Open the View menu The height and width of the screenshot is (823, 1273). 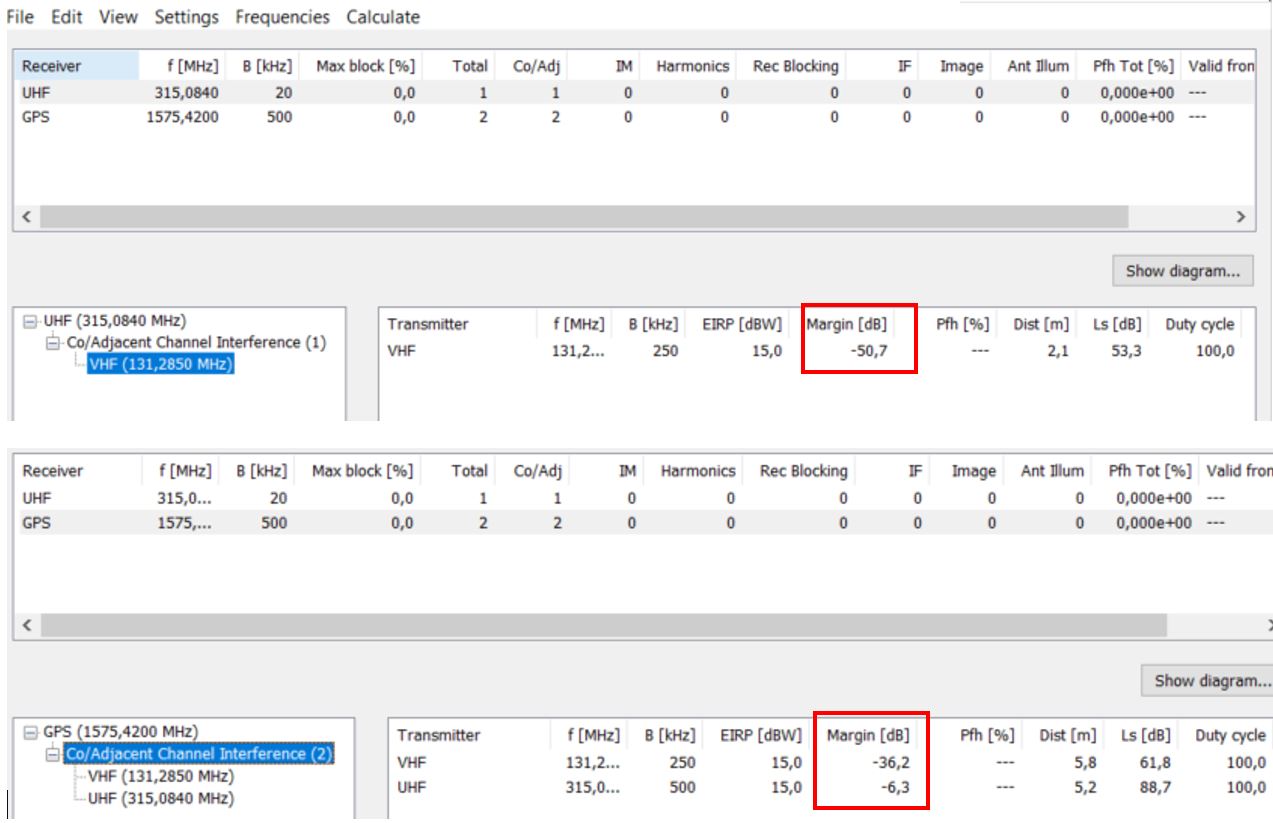[x=119, y=17]
